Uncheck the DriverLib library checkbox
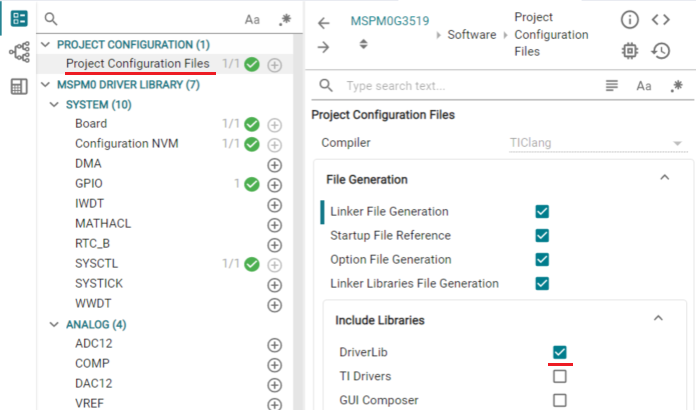The width and height of the screenshot is (696, 410). (560, 352)
